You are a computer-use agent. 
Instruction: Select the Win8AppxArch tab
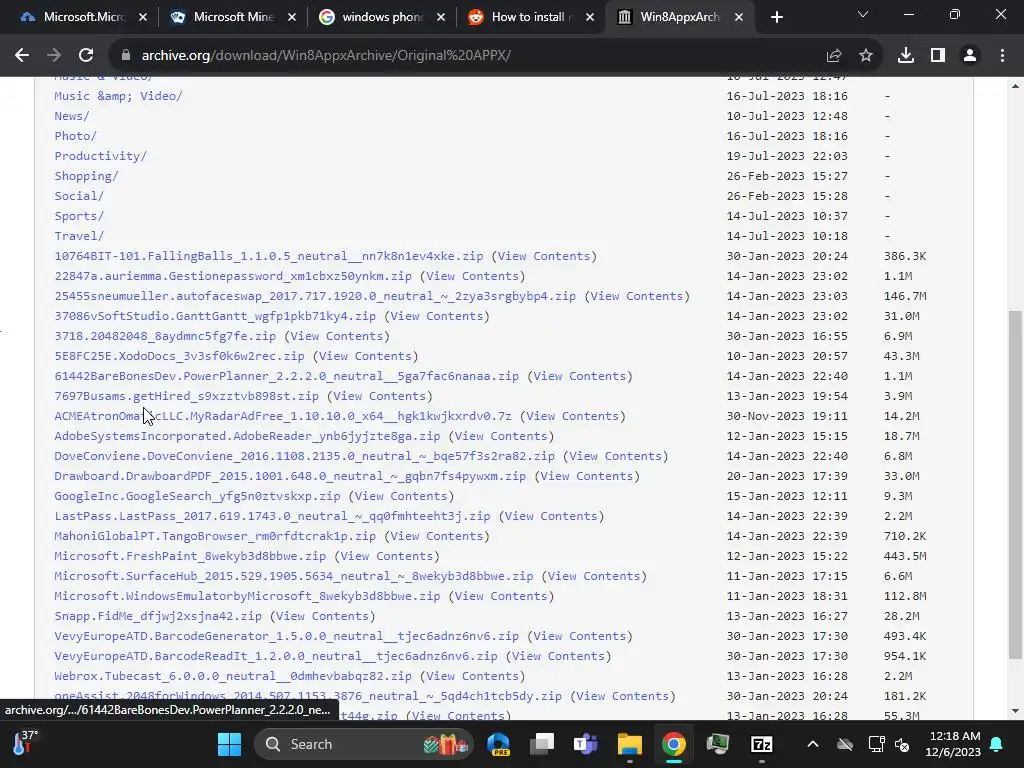679,17
